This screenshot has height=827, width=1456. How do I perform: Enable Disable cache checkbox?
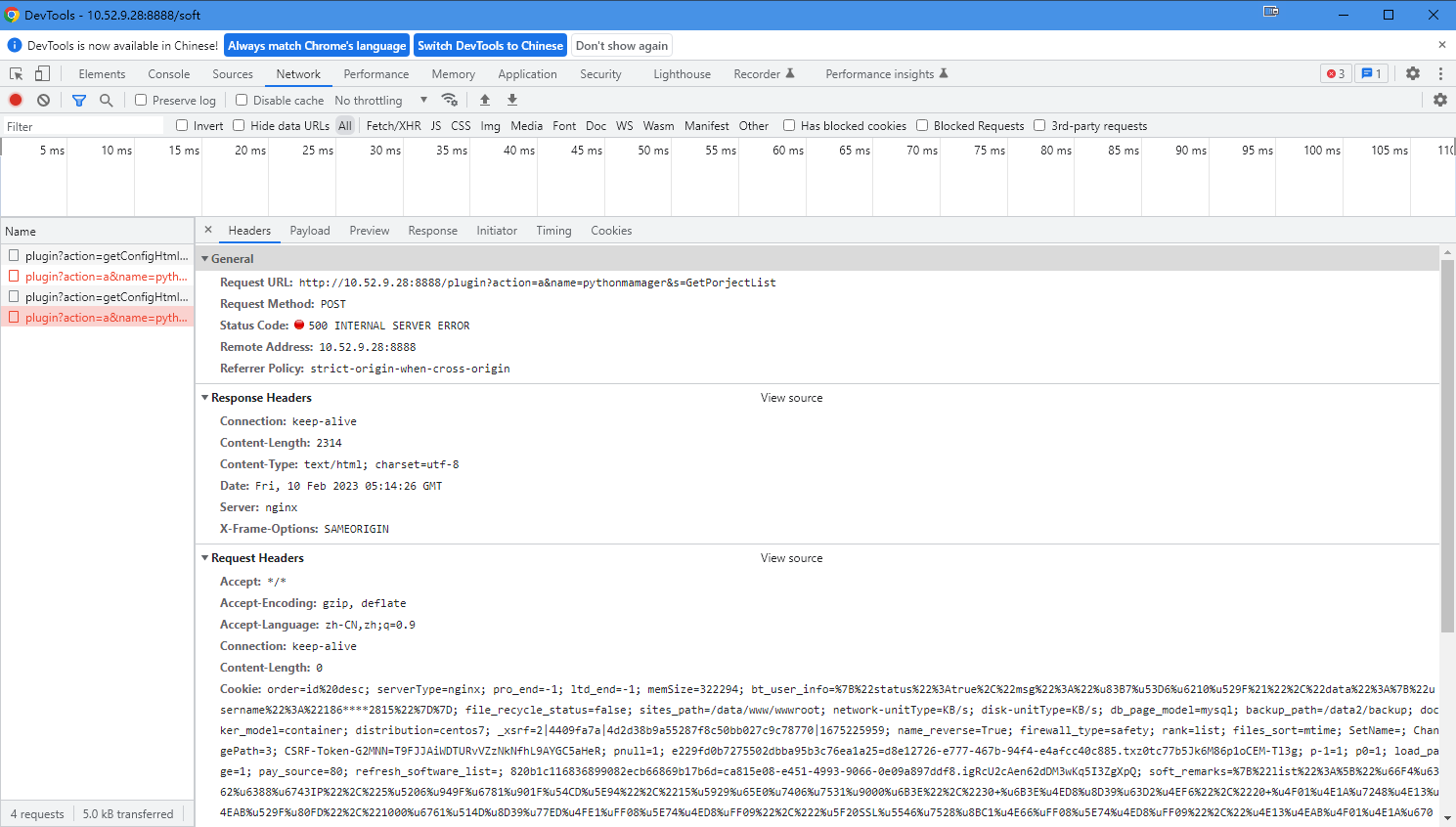[242, 100]
